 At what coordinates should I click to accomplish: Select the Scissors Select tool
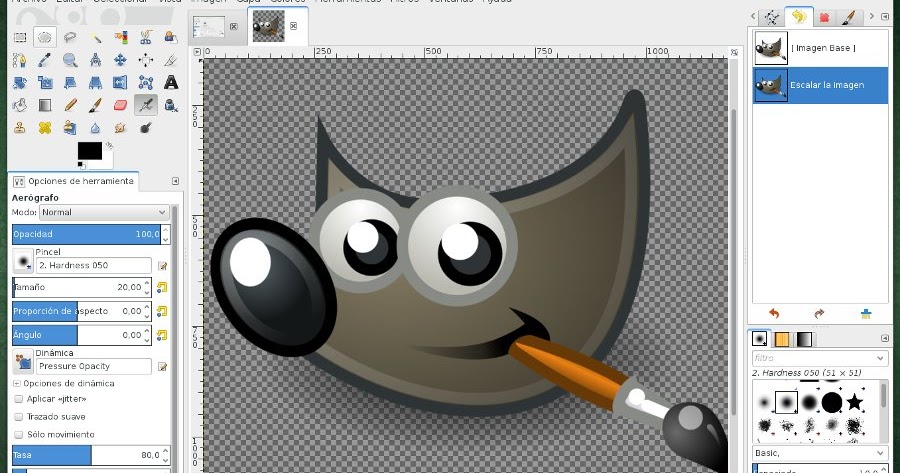tap(146, 38)
